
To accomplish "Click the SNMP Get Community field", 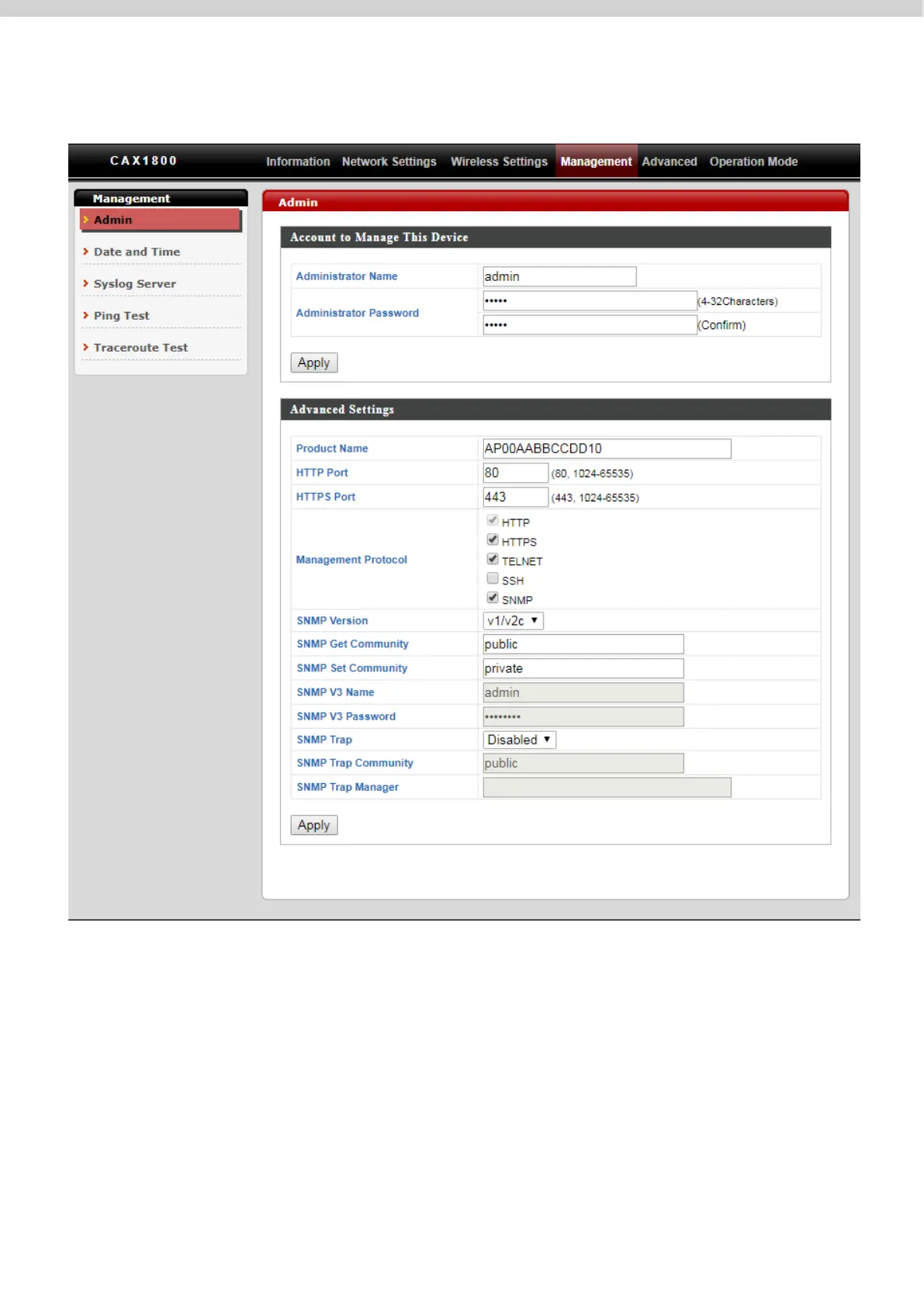I will tap(583, 644).
